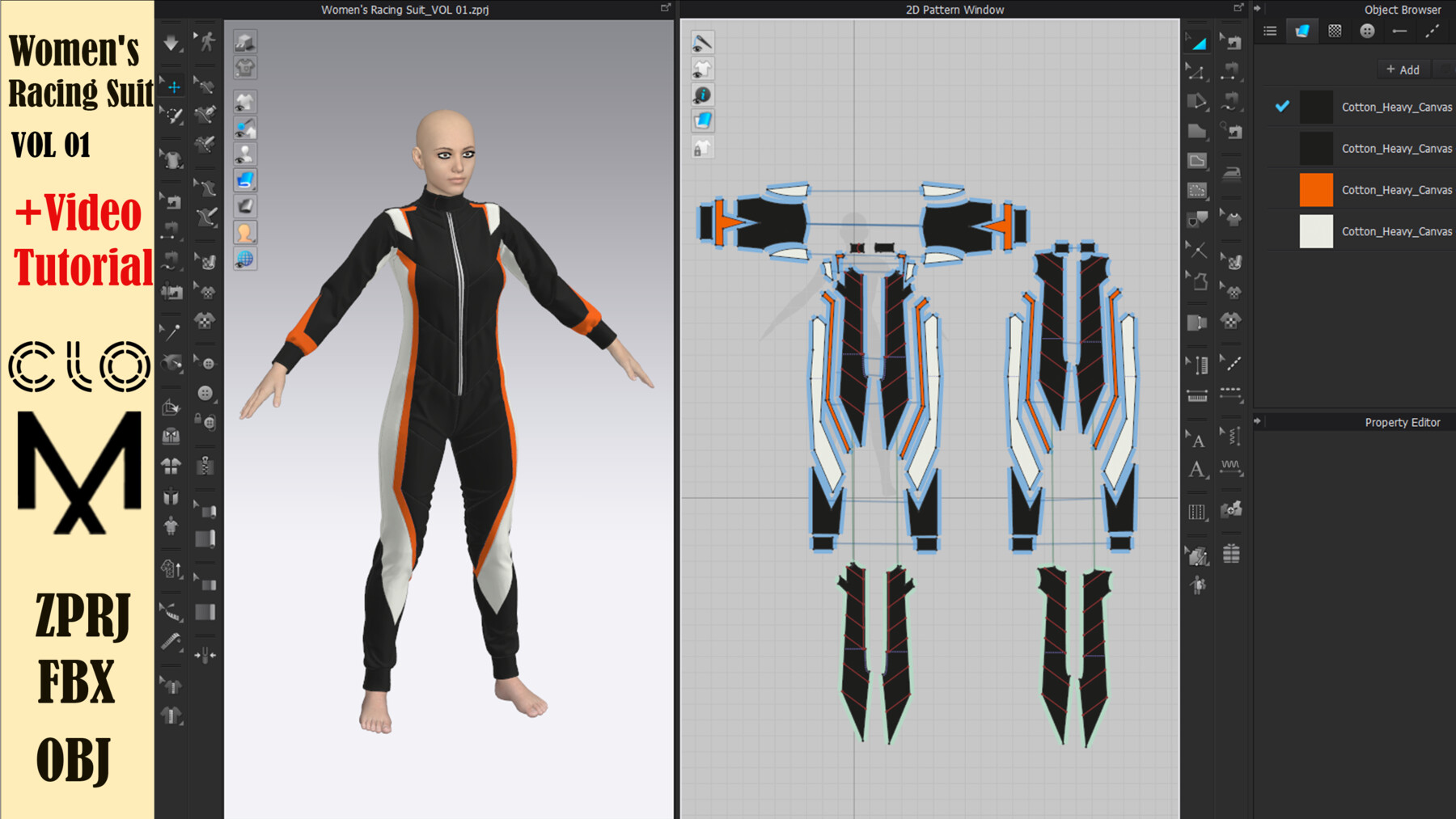The image size is (1456, 819).
Task: Expand the Object Browser panel arrow
Action: click(x=1257, y=9)
